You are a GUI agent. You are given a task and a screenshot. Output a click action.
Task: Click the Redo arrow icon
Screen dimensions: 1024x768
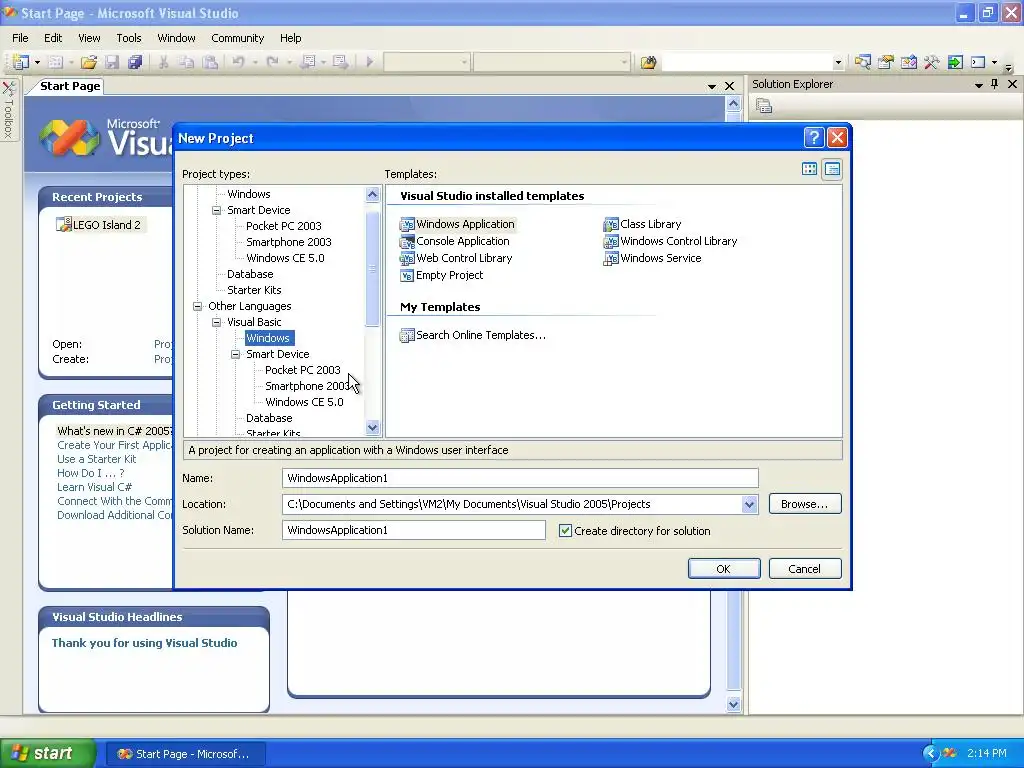272,62
